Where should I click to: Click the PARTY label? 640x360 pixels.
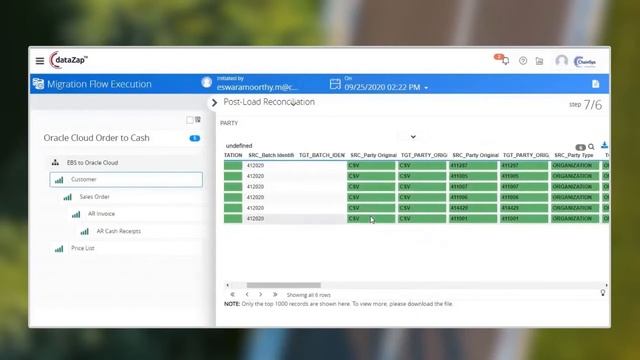(229, 123)
